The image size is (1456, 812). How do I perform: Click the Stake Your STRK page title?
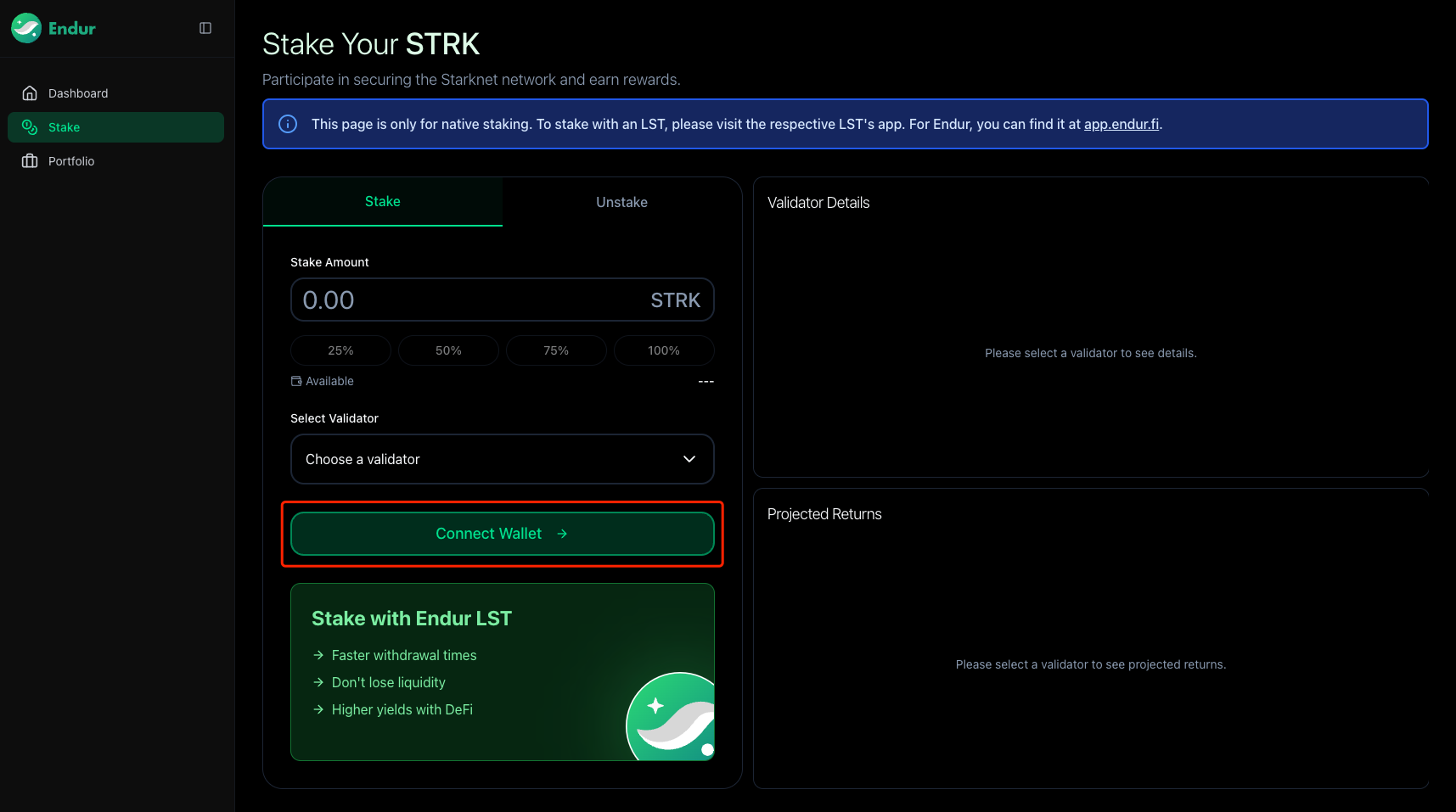pyautogui.click(x=371, y=44)
